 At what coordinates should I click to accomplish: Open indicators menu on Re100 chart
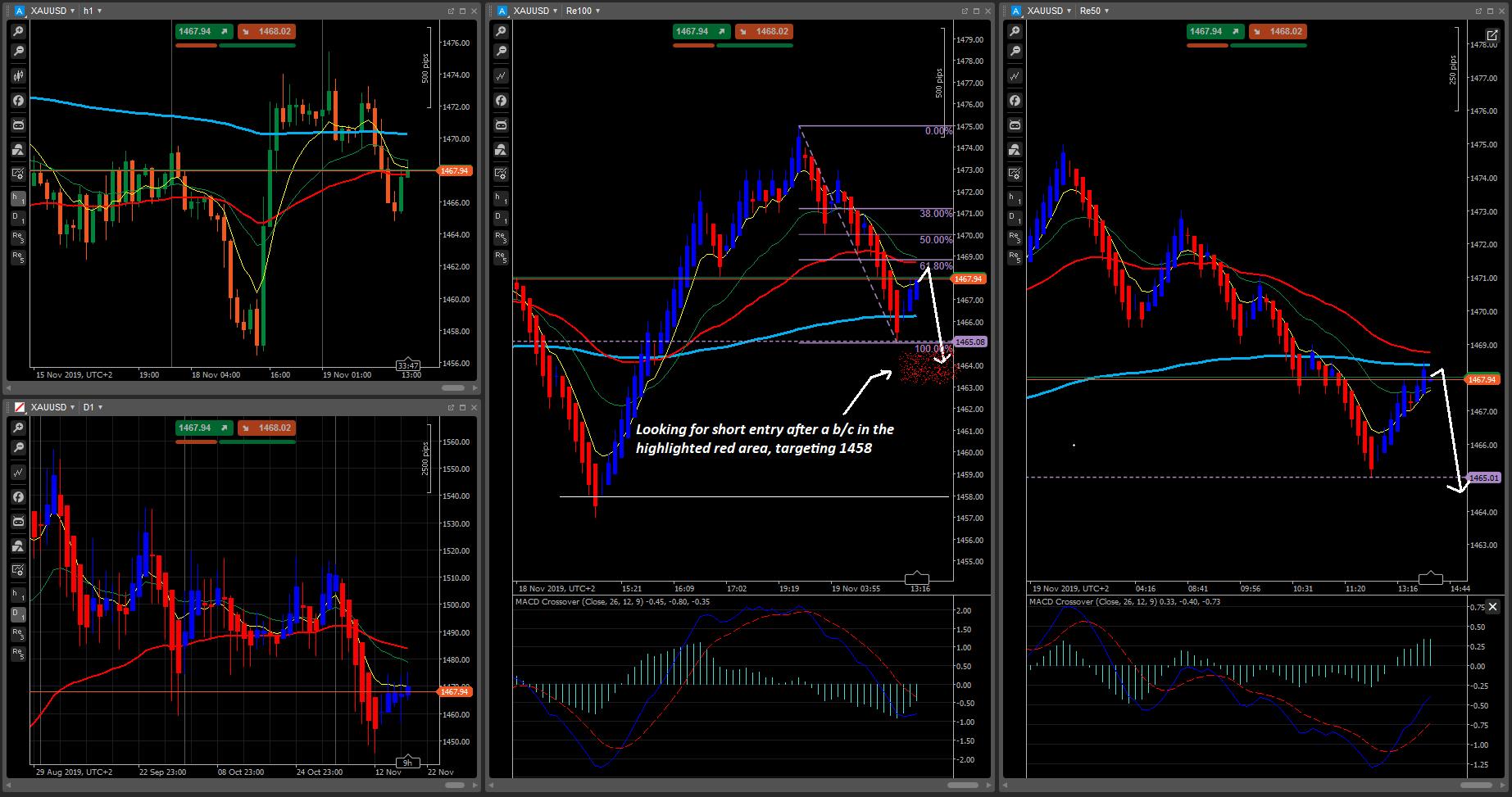click(x=501, y=101)
